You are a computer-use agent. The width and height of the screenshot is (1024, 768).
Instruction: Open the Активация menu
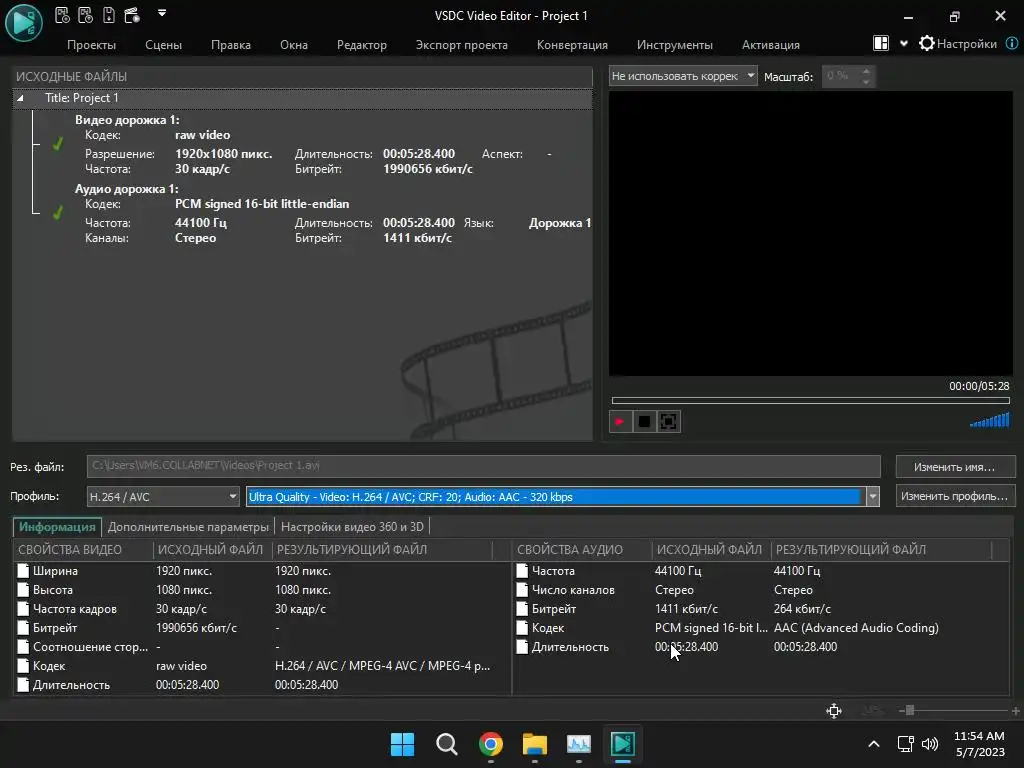coord(771,44)
